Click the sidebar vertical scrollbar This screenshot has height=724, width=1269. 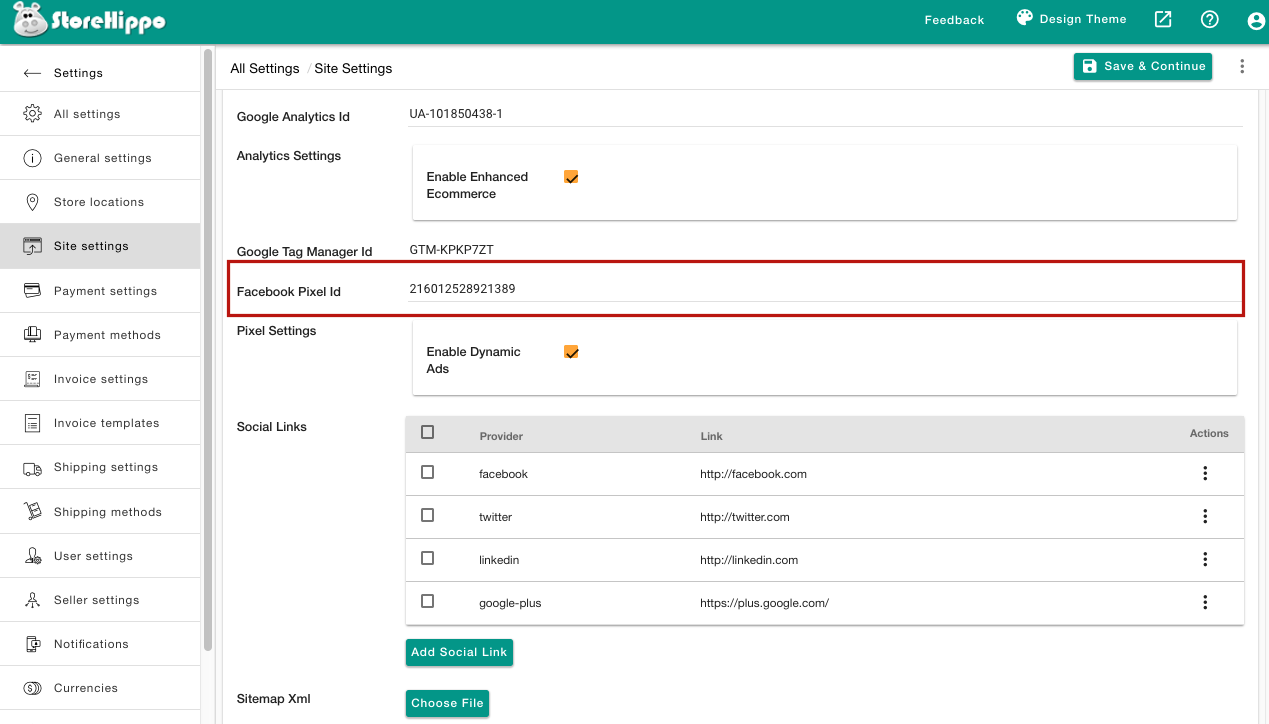coord(208,349)
